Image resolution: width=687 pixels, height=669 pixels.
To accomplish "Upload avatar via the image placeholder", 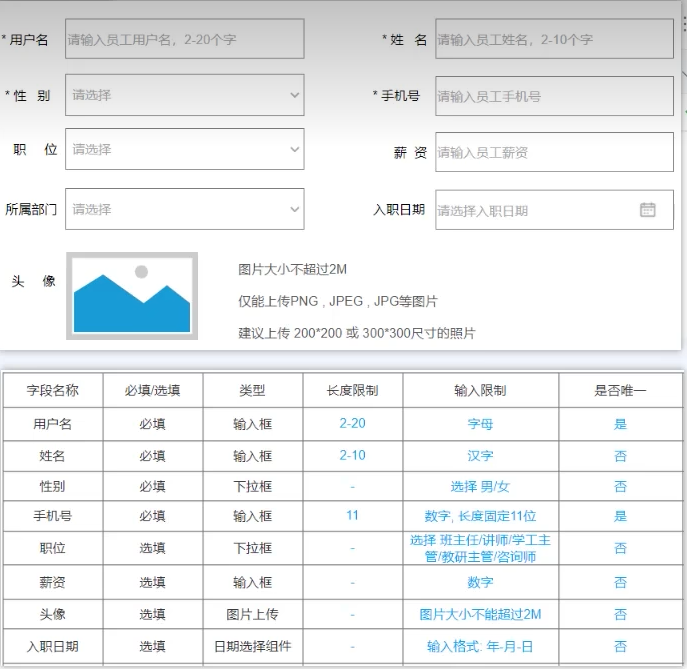I will 132,296.
